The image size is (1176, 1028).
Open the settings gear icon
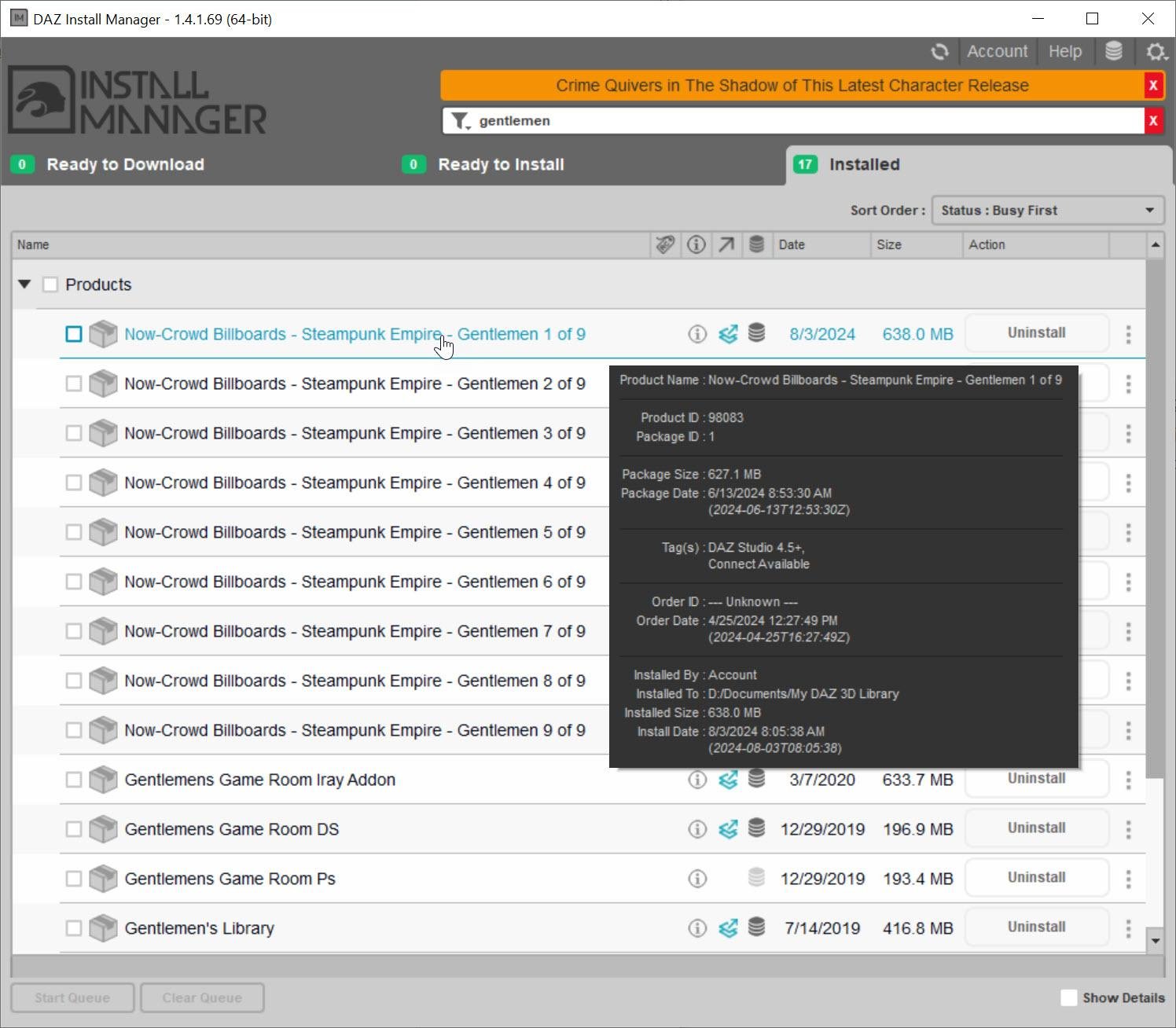(x=1156, y=52)
